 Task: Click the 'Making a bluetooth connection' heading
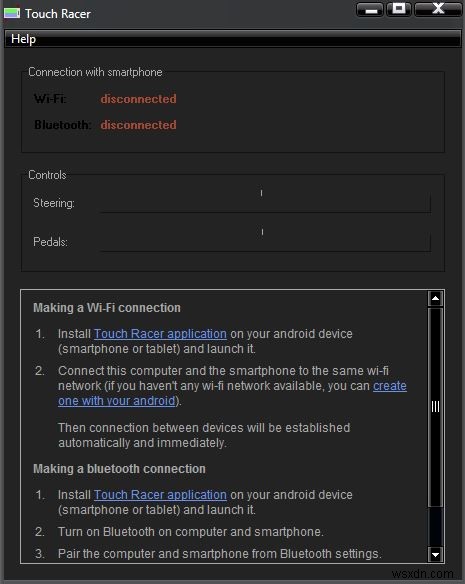point(119,469)
